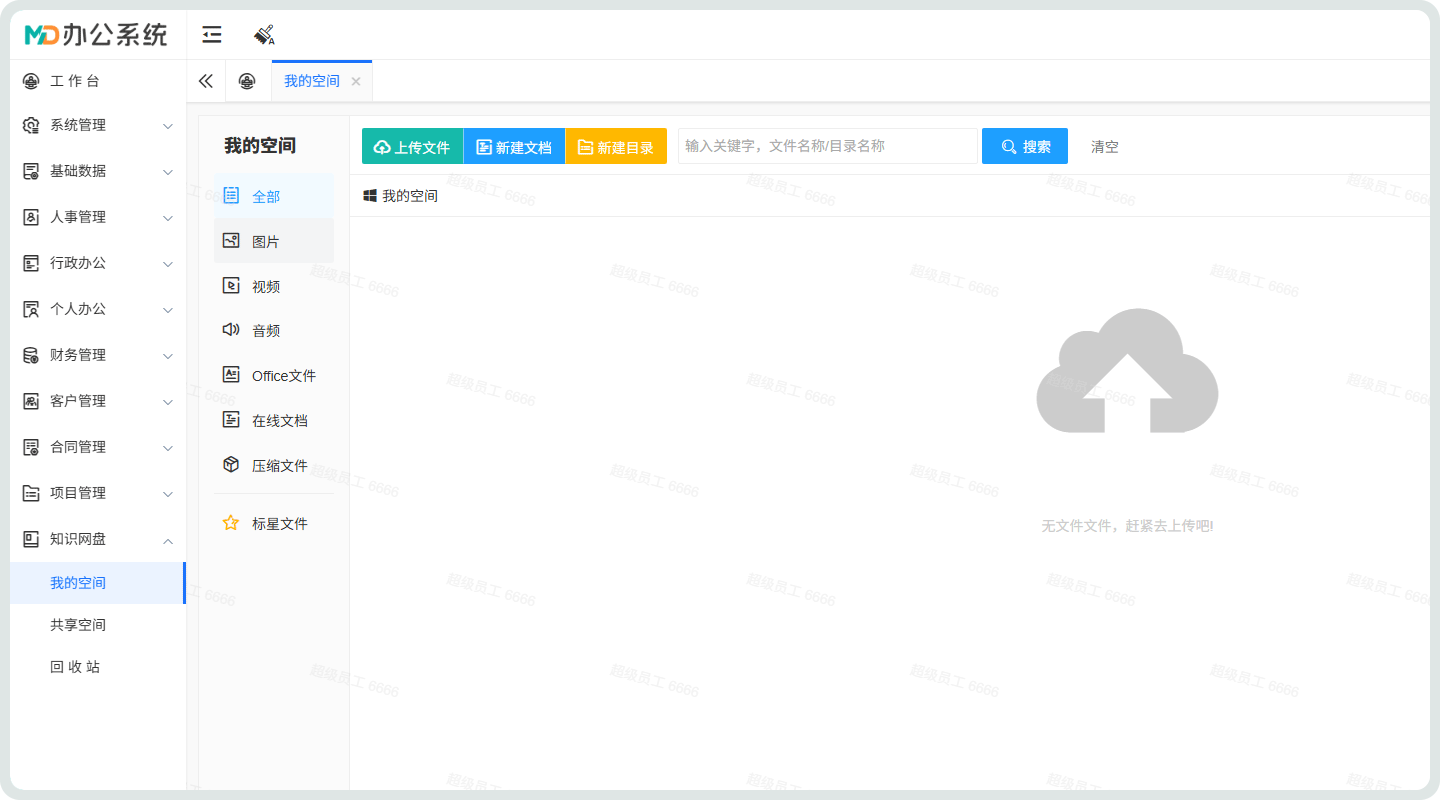1440x800 pixels.
Task: Expand the 财务管理 menu
Action: click(98, 355)
